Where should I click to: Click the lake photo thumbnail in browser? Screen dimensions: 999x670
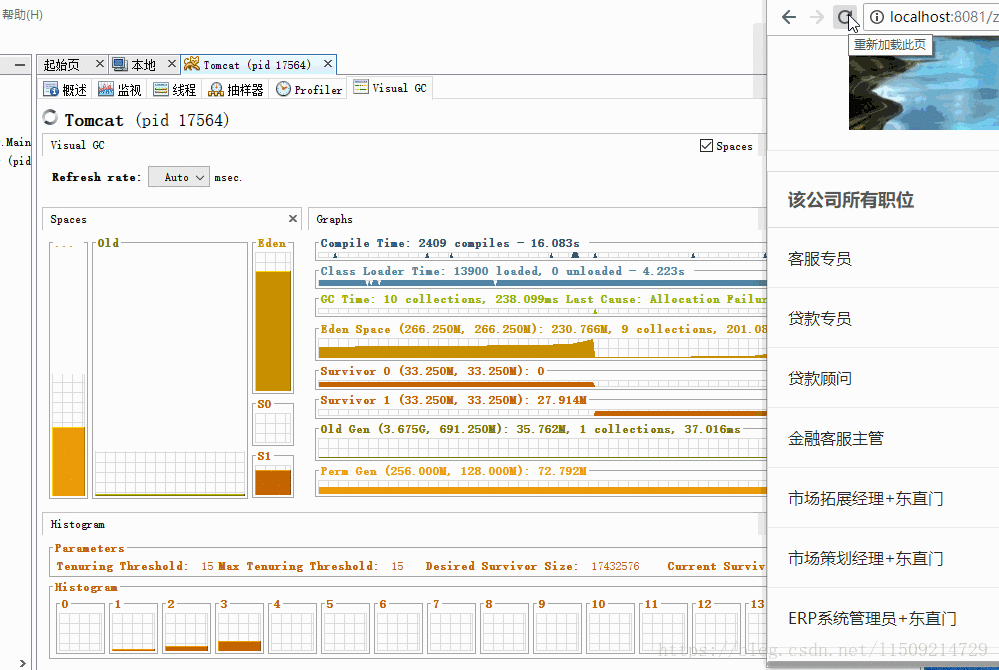click(x=924, y=83)
